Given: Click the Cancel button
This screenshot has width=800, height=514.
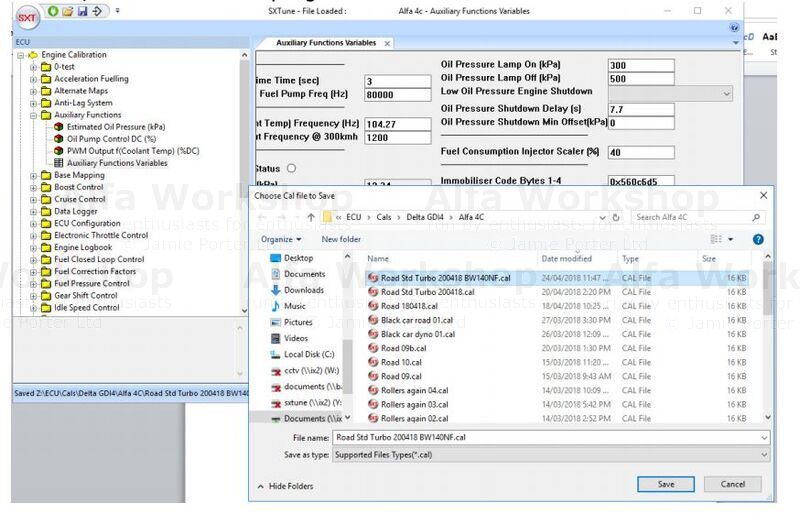Looking at the screenshot, I should coord(732,484).
